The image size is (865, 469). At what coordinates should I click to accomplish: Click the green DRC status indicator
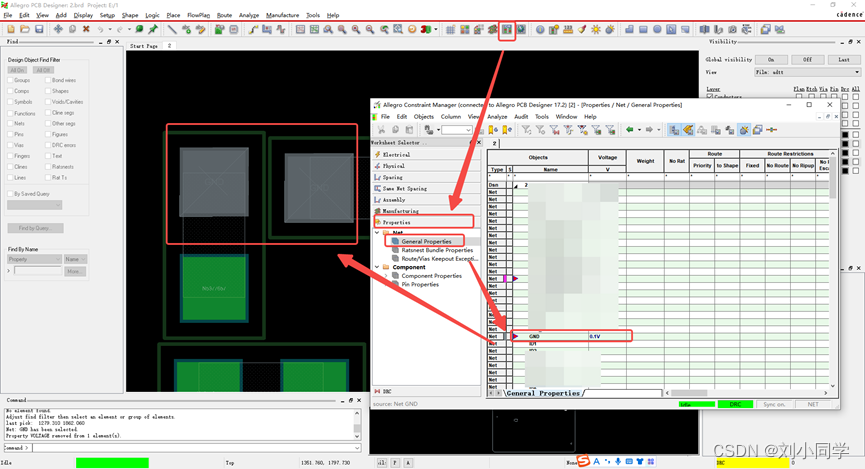pos(735,405)
